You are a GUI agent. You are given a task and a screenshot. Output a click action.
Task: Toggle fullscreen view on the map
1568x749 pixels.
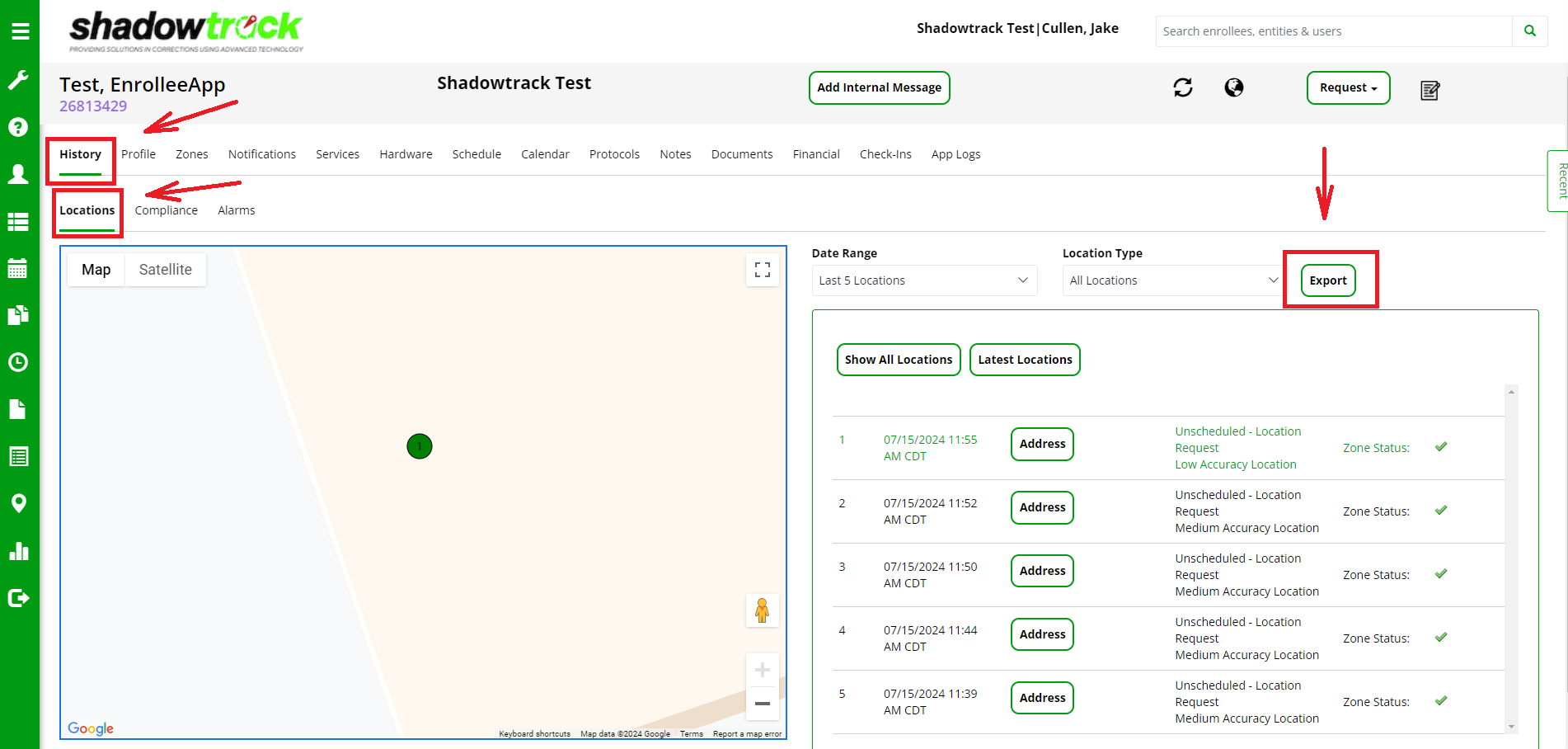click(x=763, y=270)
